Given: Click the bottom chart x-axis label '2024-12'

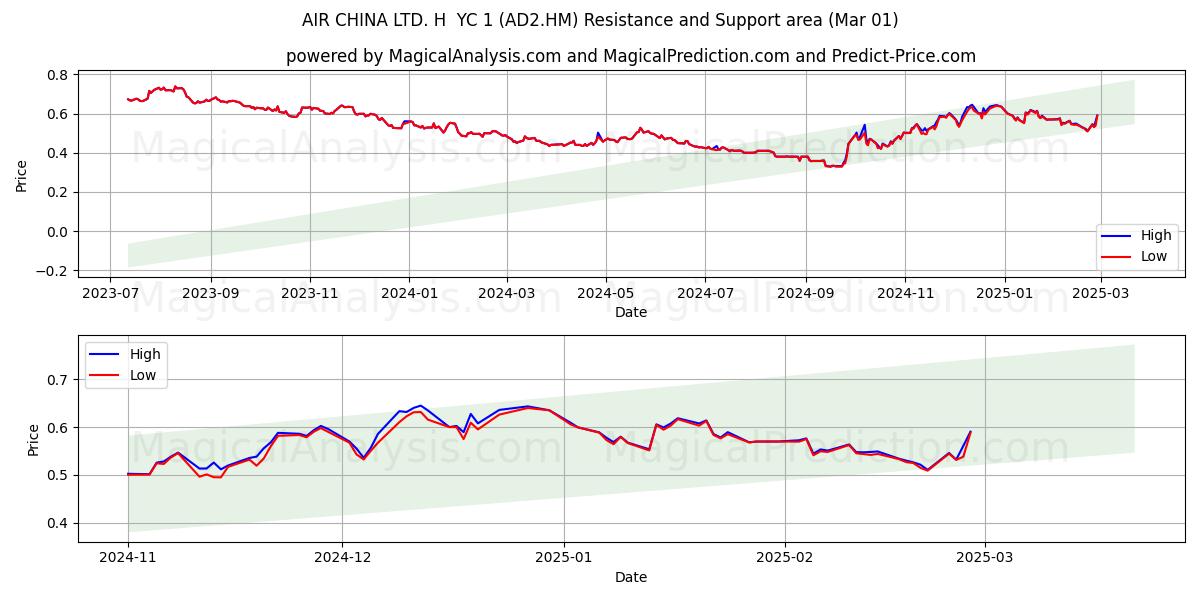Looking at the screenshot, I should click(x=342, y=559).
